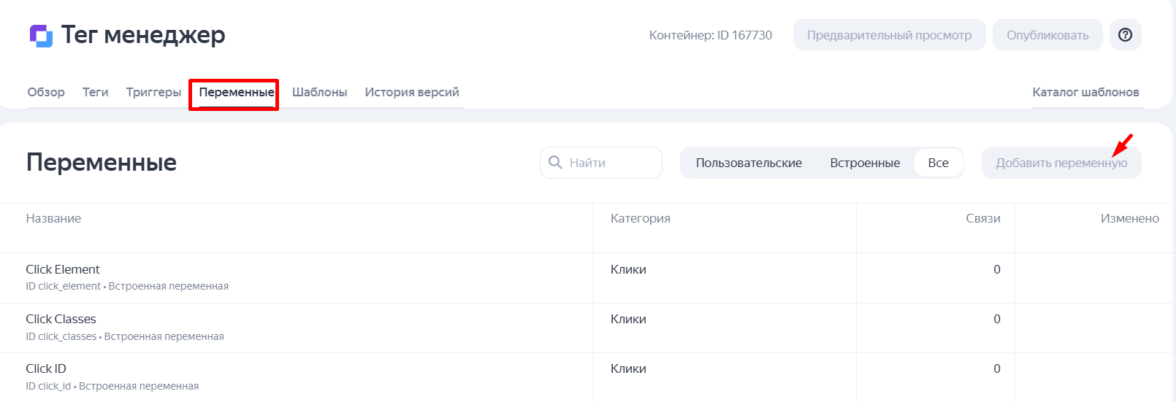Open the Шаблоны tab
The width and height of the screenshot is (1176, 402).
(x=319, y=92)
